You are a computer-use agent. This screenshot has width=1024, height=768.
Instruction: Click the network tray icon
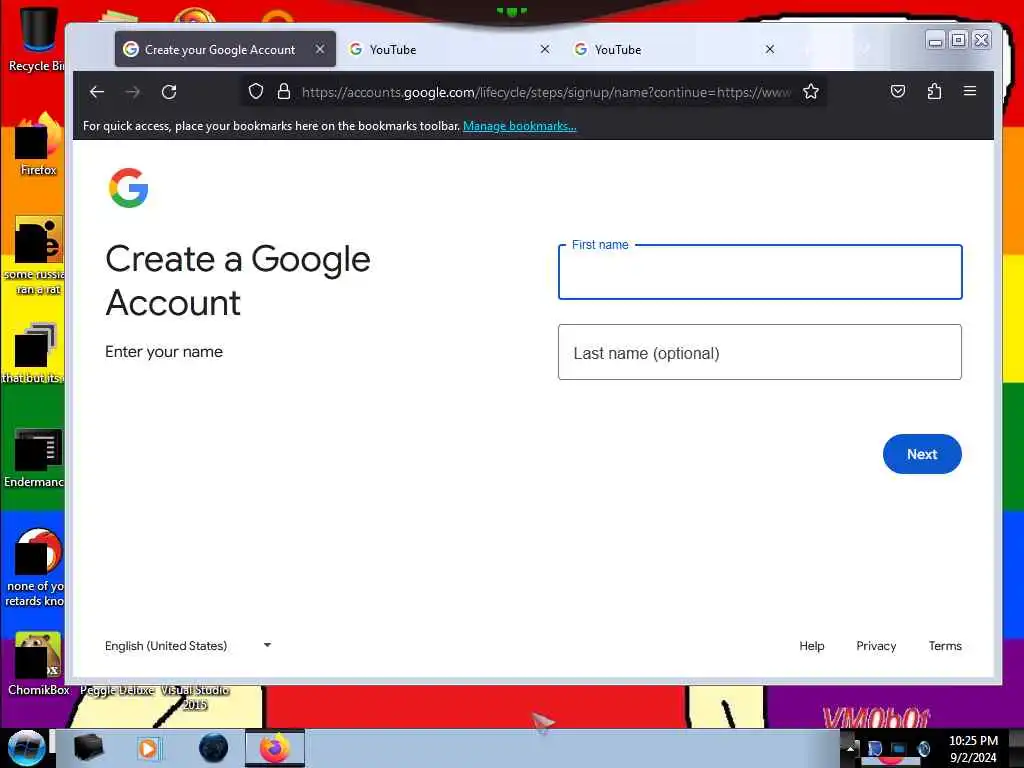(x=899, y=748)
